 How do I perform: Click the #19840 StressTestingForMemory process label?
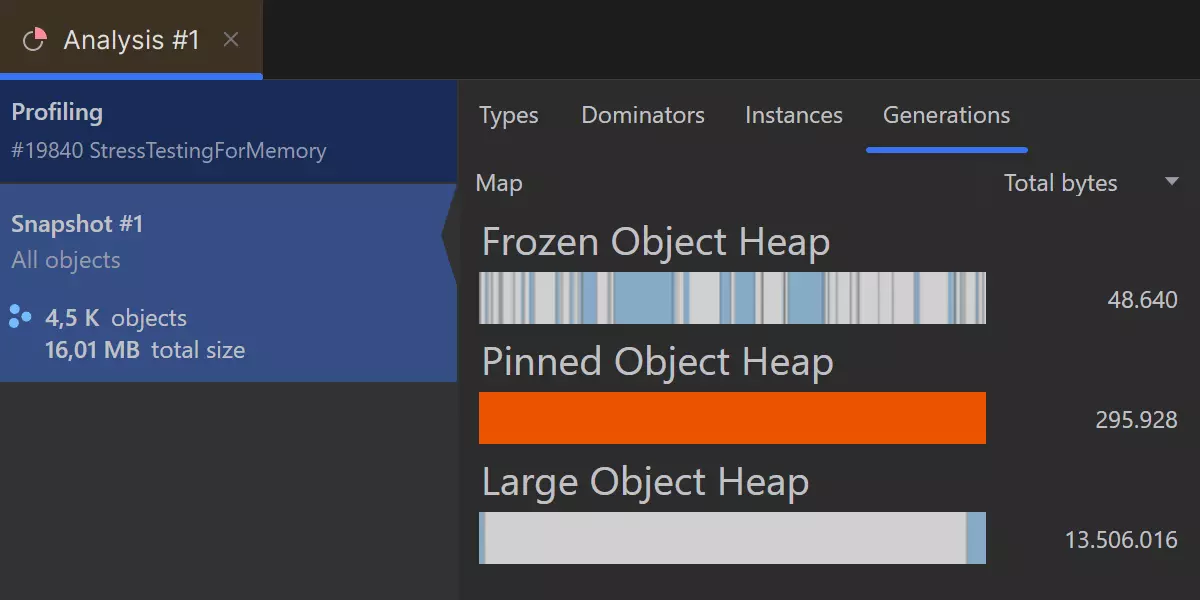(x=168, y=151)
